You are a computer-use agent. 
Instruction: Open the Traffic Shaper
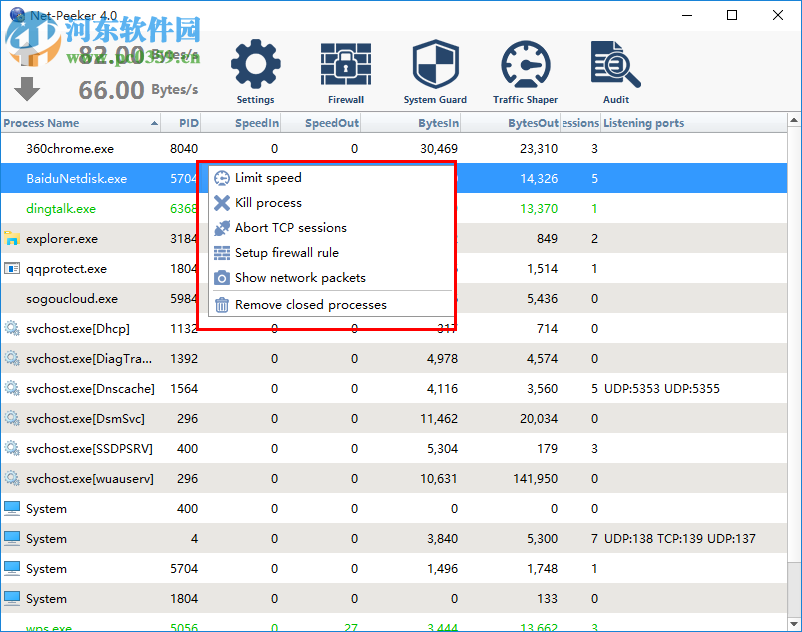[525, 70]
